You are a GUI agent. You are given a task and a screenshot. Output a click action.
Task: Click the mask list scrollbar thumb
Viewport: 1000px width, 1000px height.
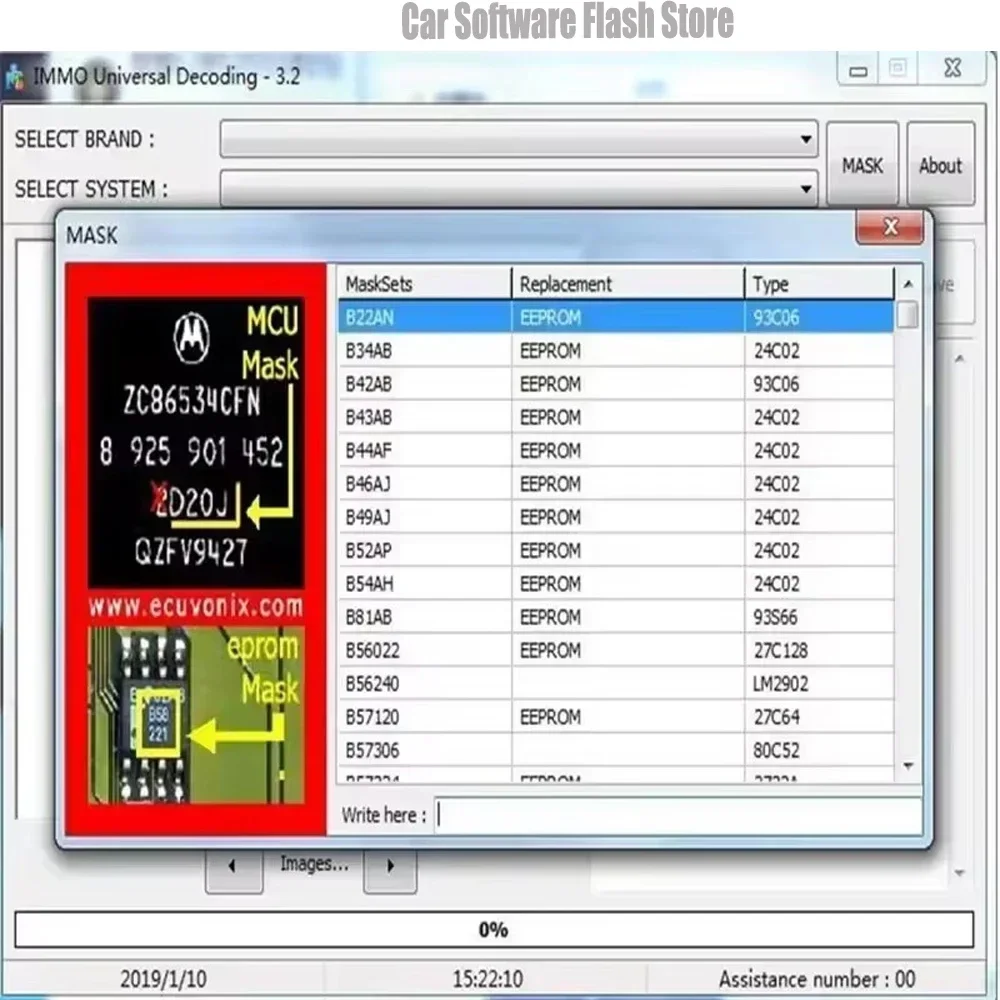908,314
